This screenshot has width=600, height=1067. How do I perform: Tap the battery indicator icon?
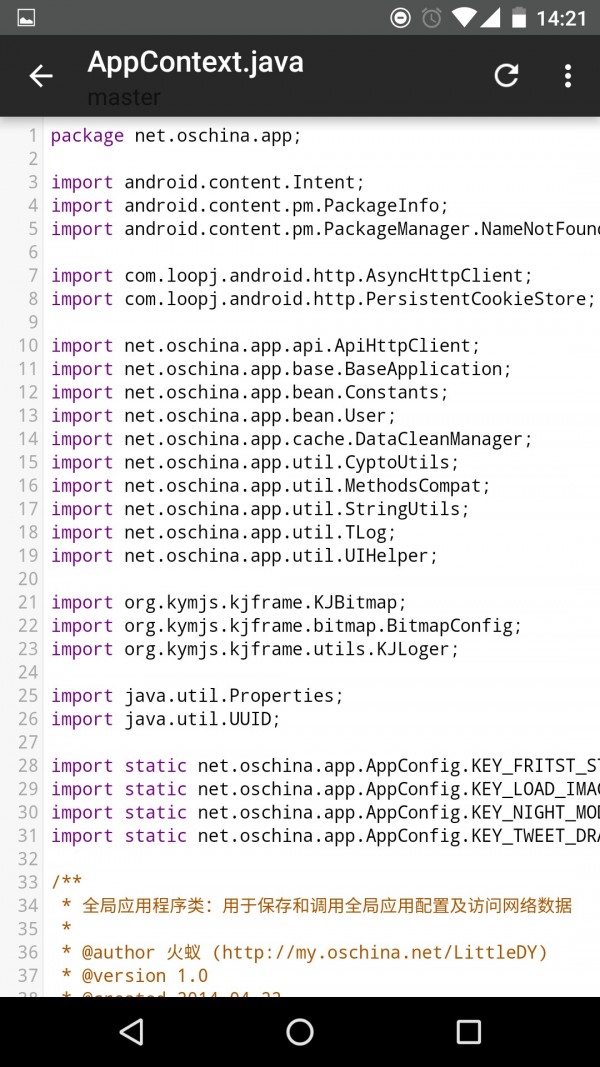[519, 17]
